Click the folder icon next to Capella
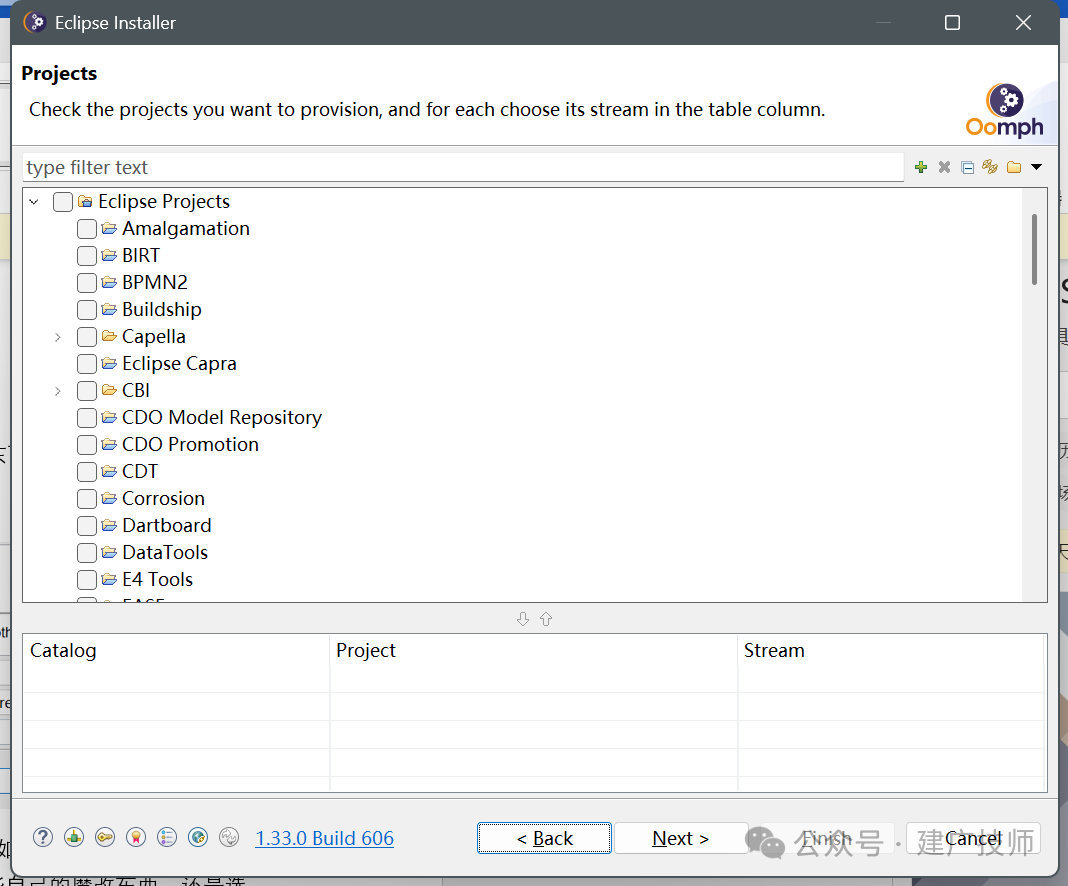The image size is (1068, 886). [109, 336]
